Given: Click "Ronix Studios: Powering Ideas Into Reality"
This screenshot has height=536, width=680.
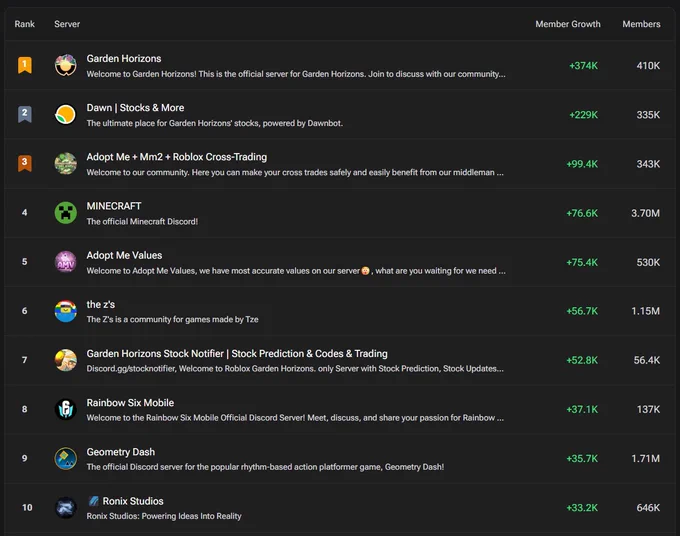Looking at the screenshot, I should [164, 516].
